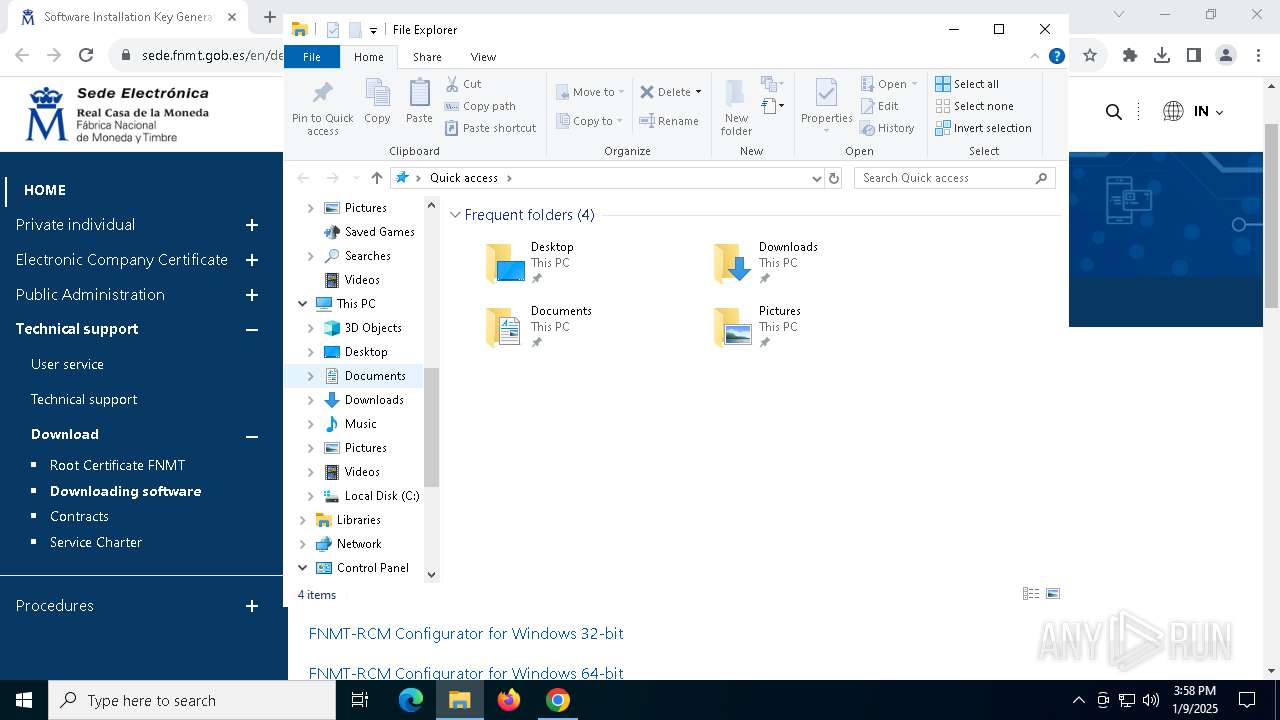The height and width of the screenshot is (720, 1280).
Task: Click the Paste ribbon icon
Action: pyautogui.click(x=419, y=102)
